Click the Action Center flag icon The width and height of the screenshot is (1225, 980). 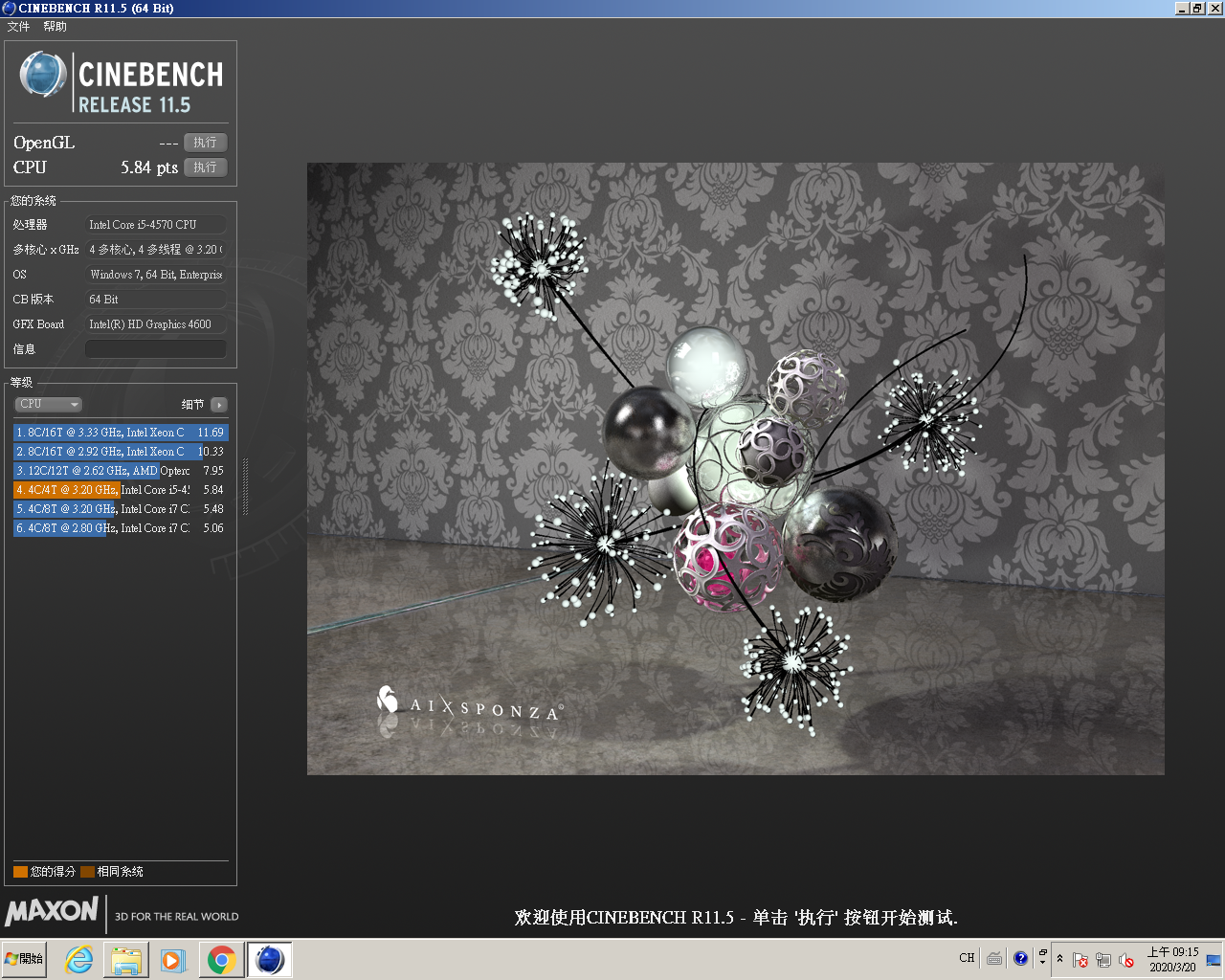[1080, 960]
